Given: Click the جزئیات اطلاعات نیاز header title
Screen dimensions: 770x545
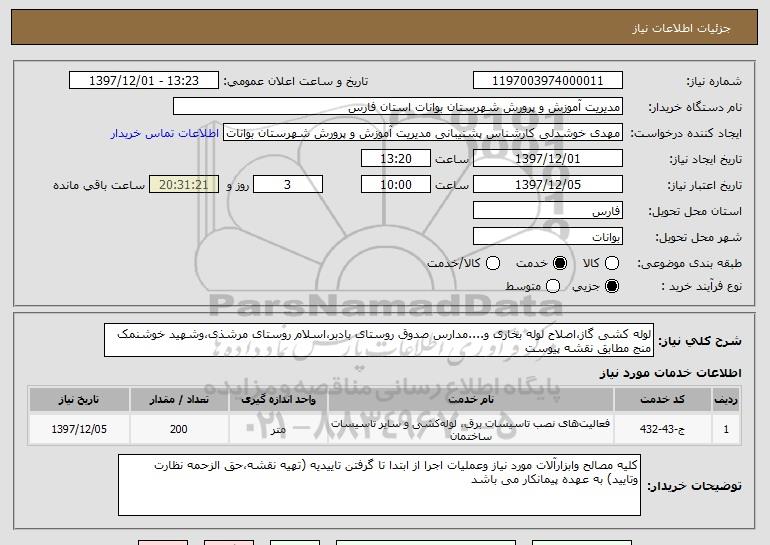Looking at the screenshot, I should (682, 28).
